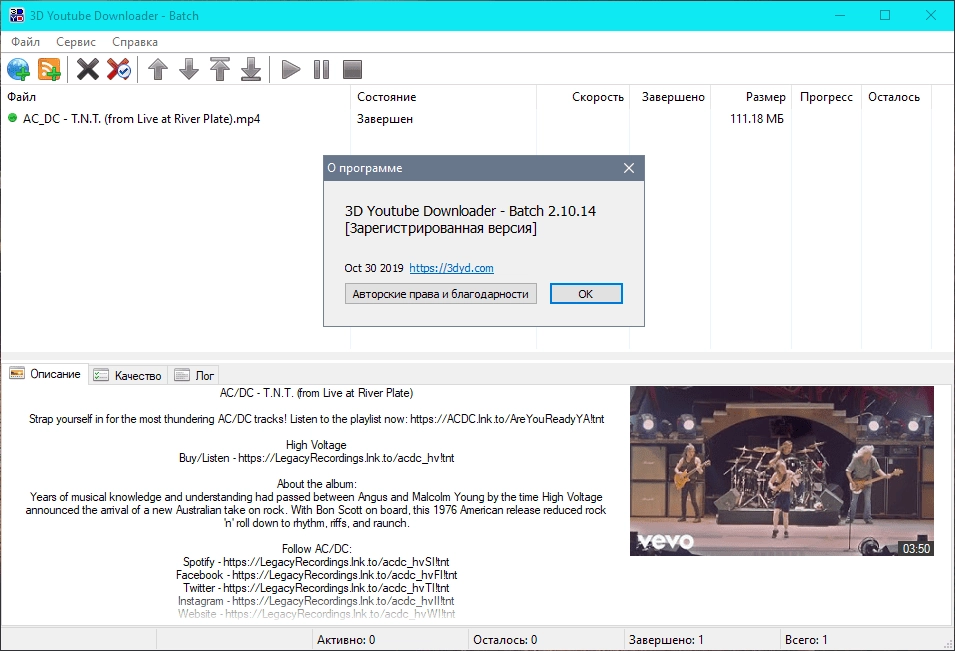Click the Facebook link line in description
The width and height of the screenshot is (955, 651).
[316, 574]
